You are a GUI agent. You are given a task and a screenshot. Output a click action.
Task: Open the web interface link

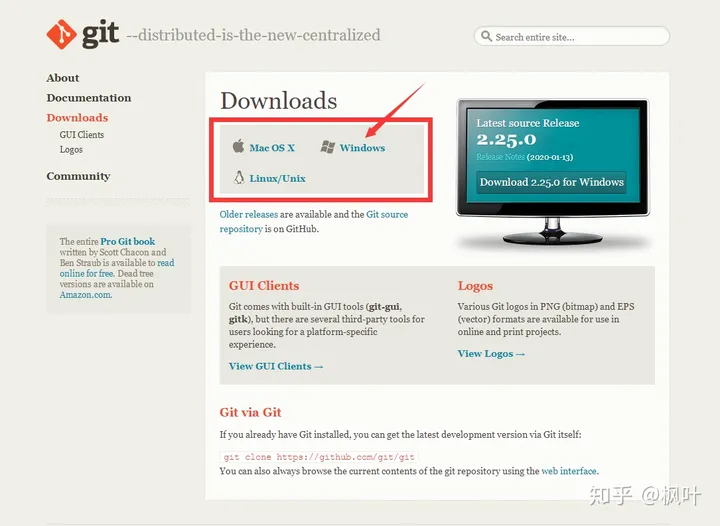click(569, 471)
